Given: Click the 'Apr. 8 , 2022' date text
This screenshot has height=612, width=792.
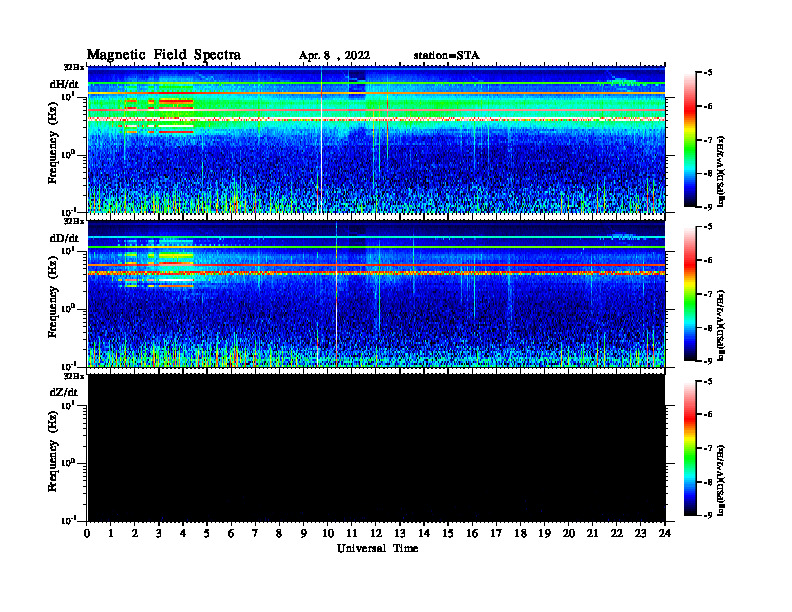Looking at the screenshot, I should coord(334,56).
